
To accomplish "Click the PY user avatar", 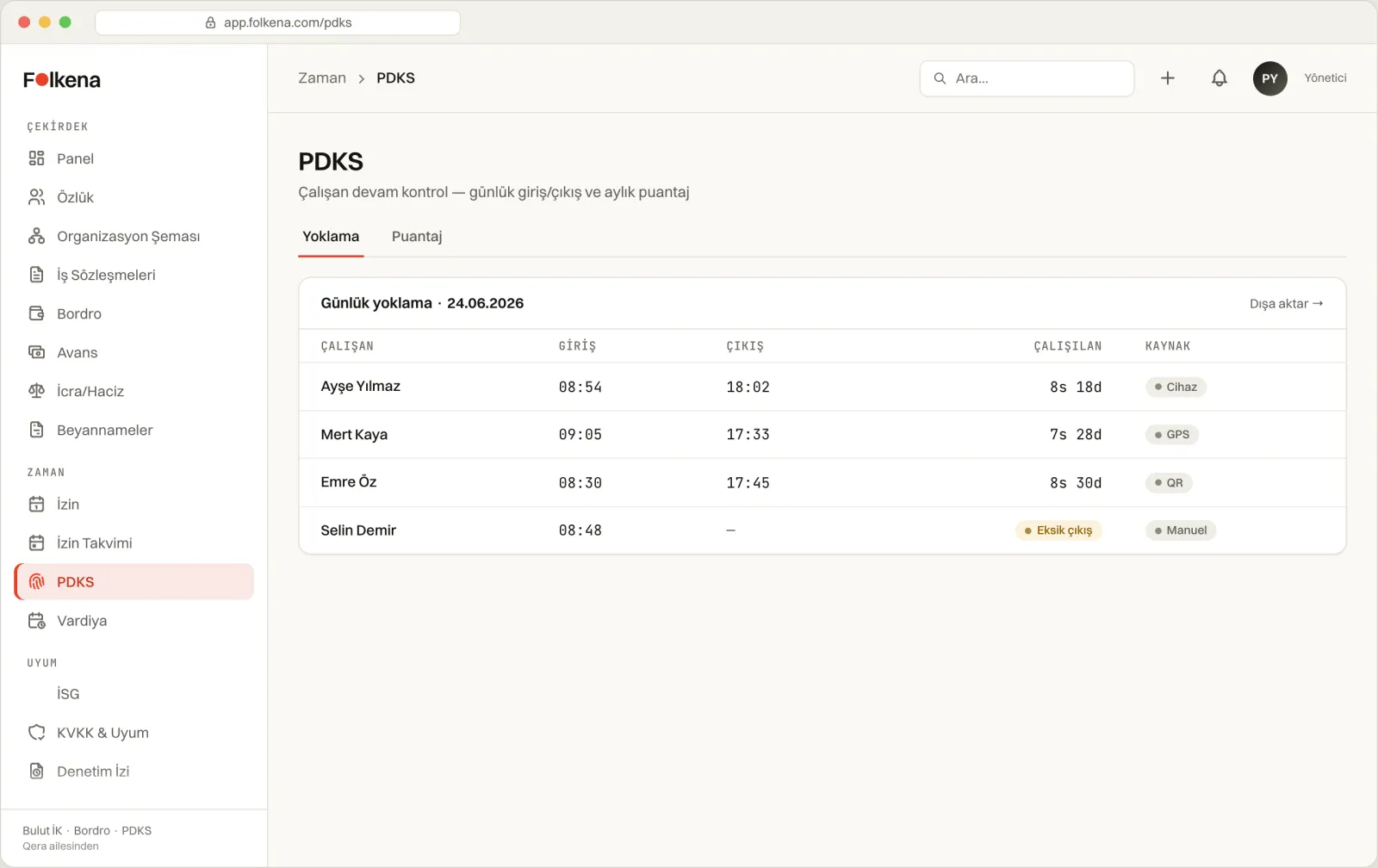I will click(x=1269, y=78).
